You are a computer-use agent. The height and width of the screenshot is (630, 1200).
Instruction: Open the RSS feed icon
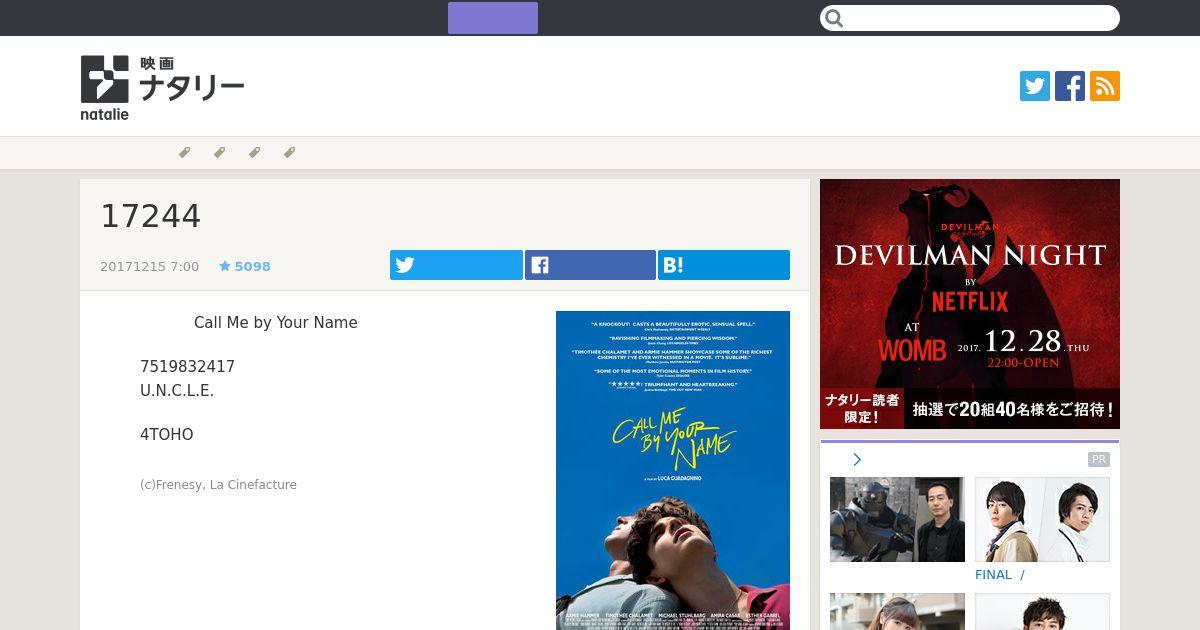1105,86
